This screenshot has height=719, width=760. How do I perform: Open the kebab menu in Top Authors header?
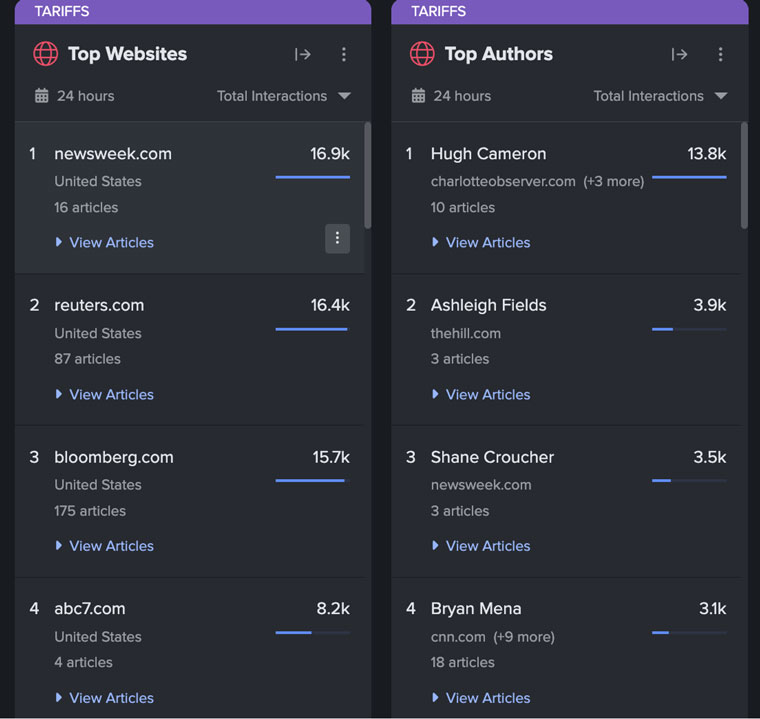click(x=720, y=54)
